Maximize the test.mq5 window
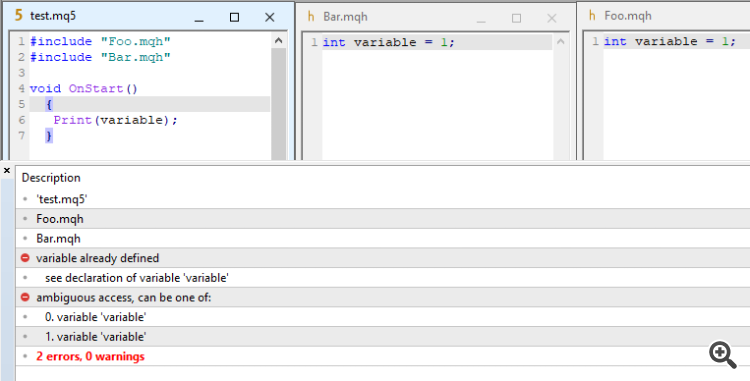The height and width of the screenshot is (381, 750). pyautogui.click(x=234, y=17)
